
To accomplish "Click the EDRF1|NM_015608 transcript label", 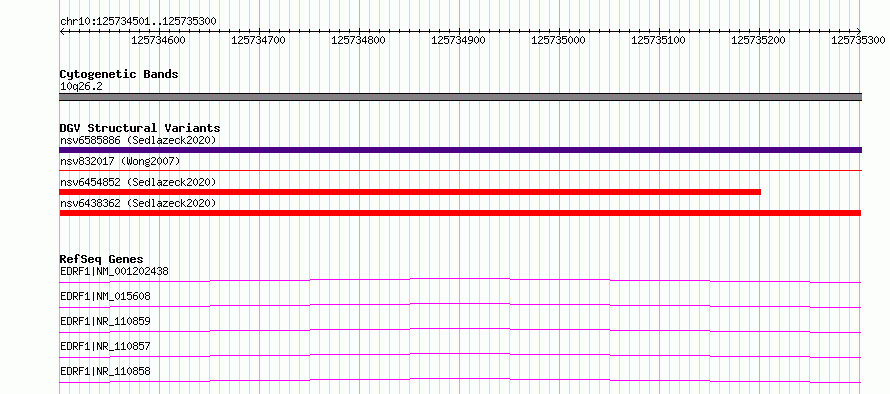I will 105,296.
